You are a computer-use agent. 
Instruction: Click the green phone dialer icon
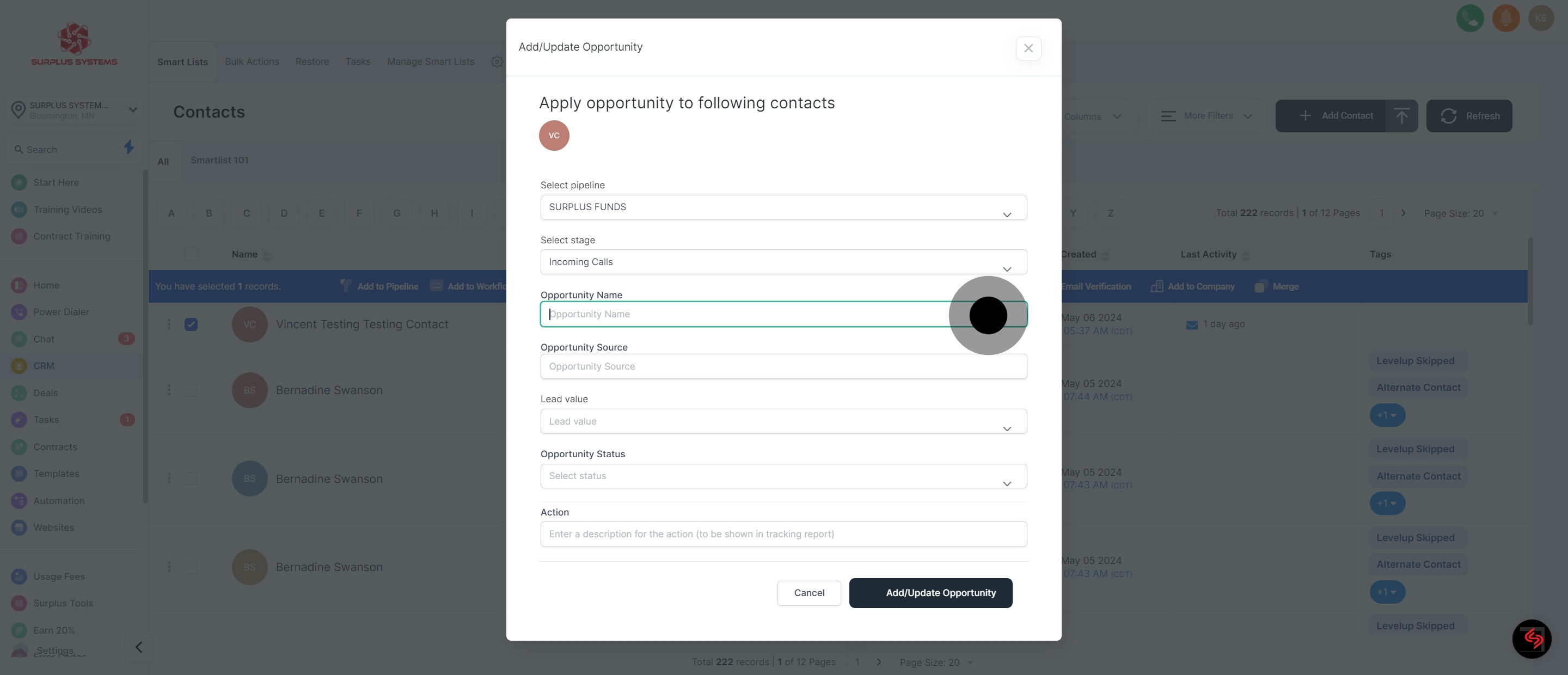click(1469, 19)
